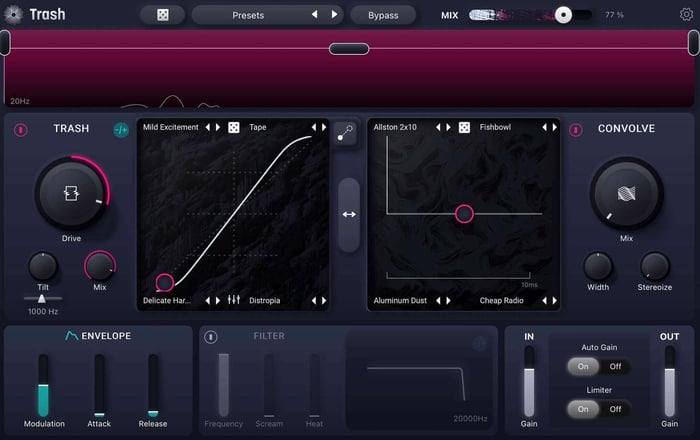The height and width of the screenshot is (440, 700).
Task: Next impulse for Fishbowl slot
Action: pos(554,127)
